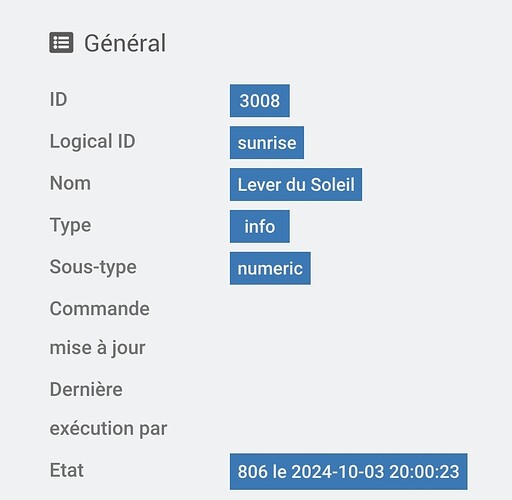The image size is (512, 500).
Task: Click the Nom field label
Action: (x=70, y=183)
